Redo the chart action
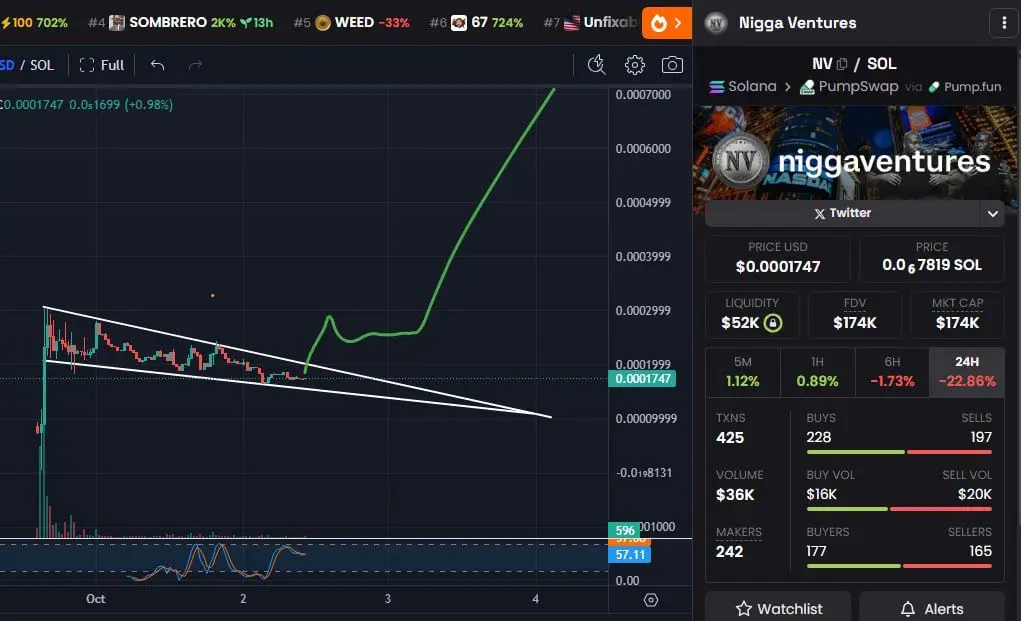 tap(195, 65)
